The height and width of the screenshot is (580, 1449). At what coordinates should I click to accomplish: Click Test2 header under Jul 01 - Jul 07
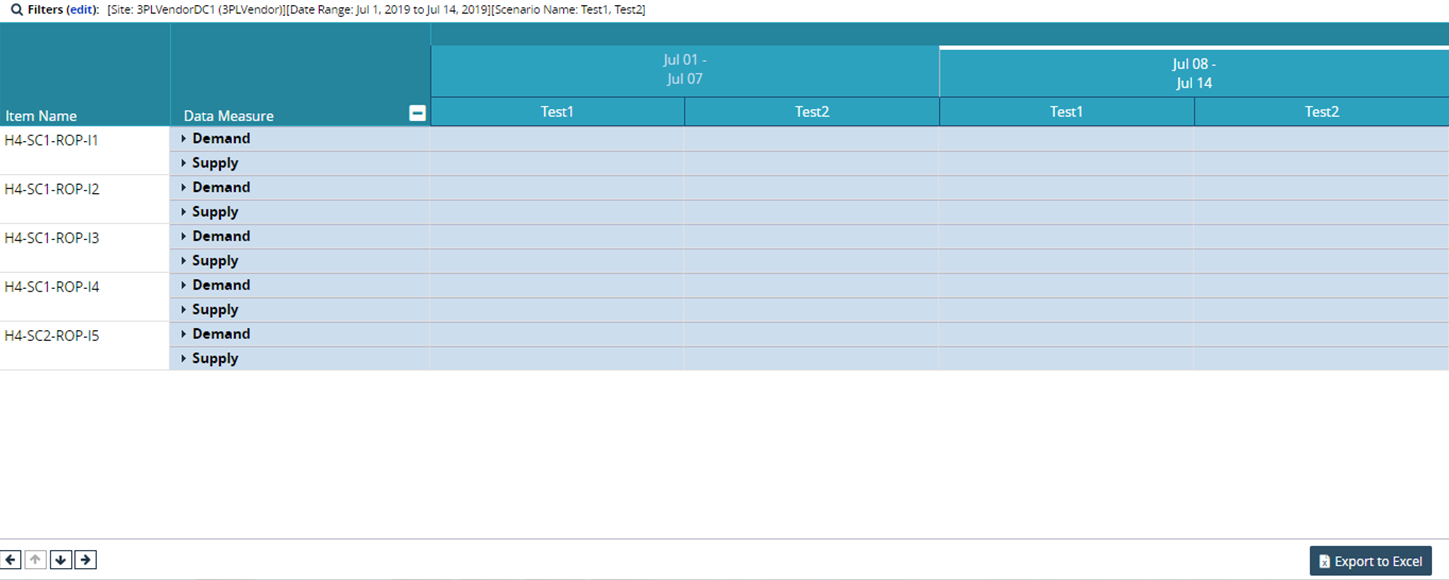[812, 112]
